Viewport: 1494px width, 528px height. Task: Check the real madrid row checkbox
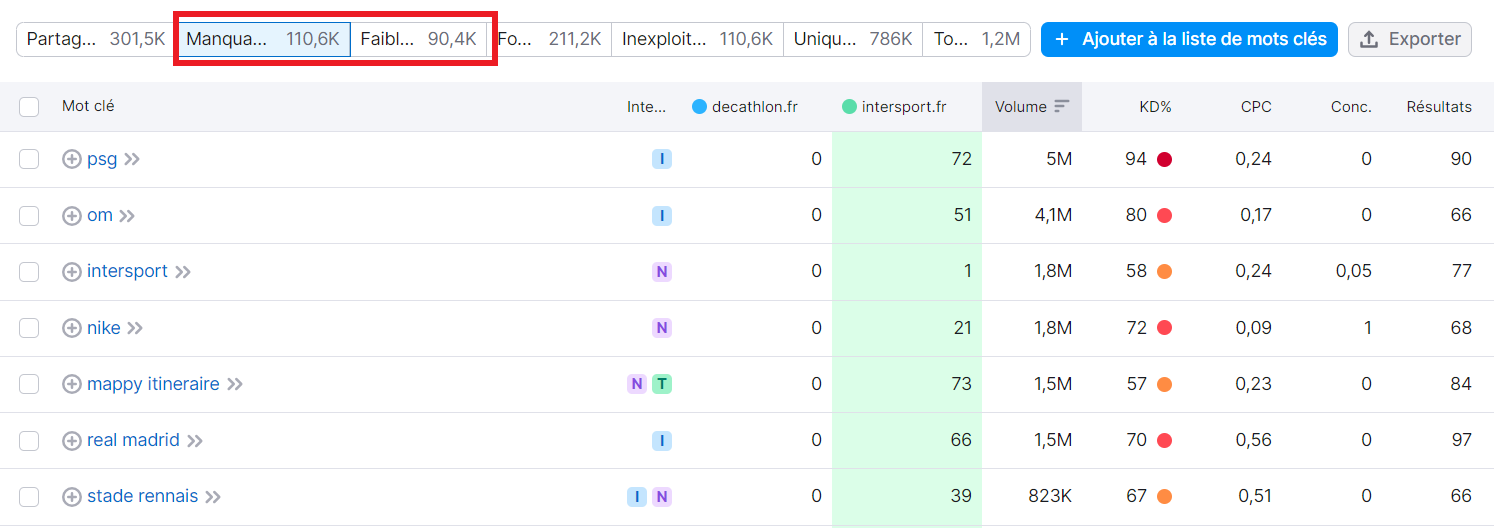29,440
